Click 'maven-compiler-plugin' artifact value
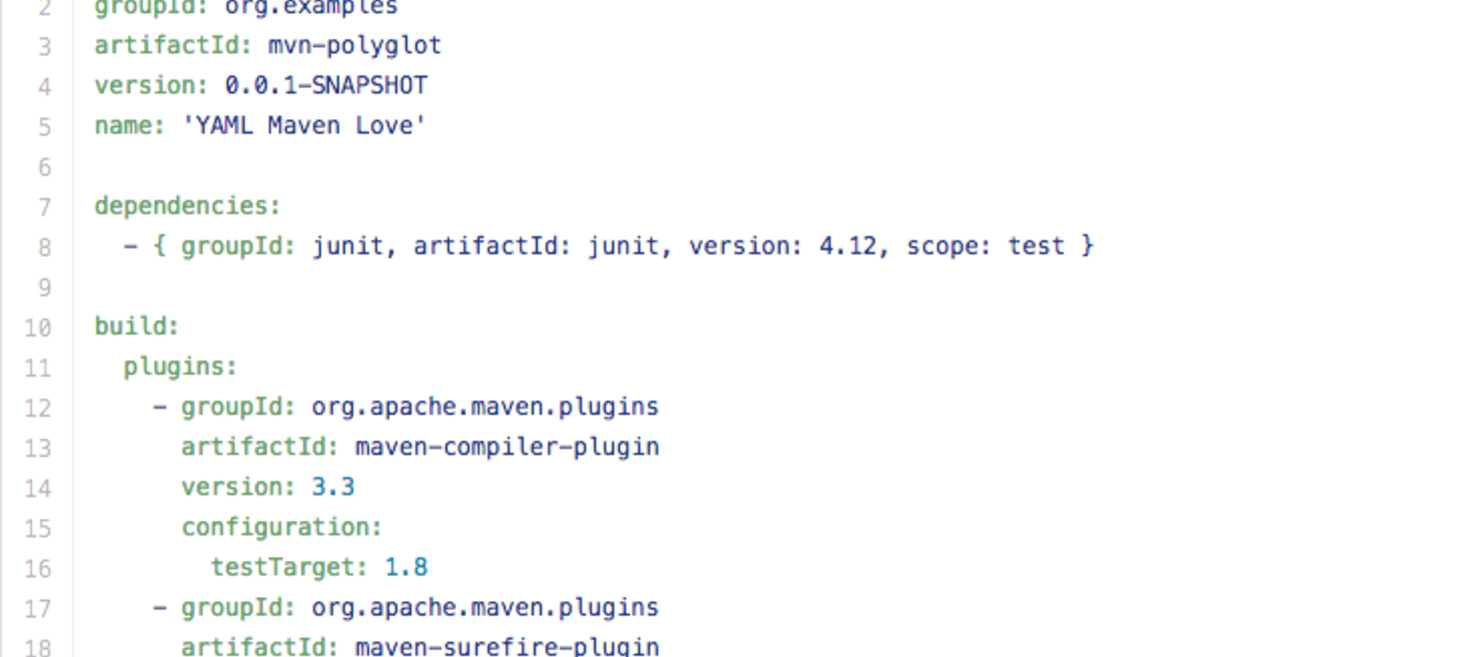The height and width of the screenshot is (657, 1460). tap(507, 447)
